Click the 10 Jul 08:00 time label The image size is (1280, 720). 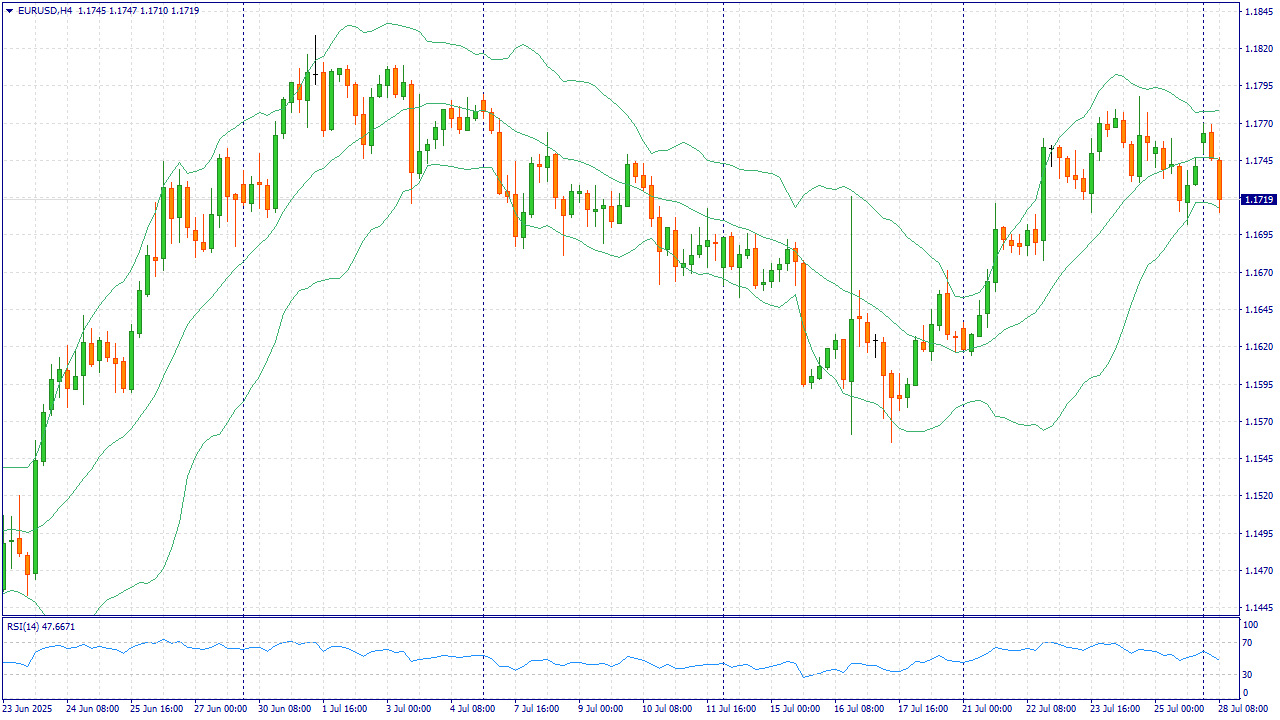click(x=668, y=708)
